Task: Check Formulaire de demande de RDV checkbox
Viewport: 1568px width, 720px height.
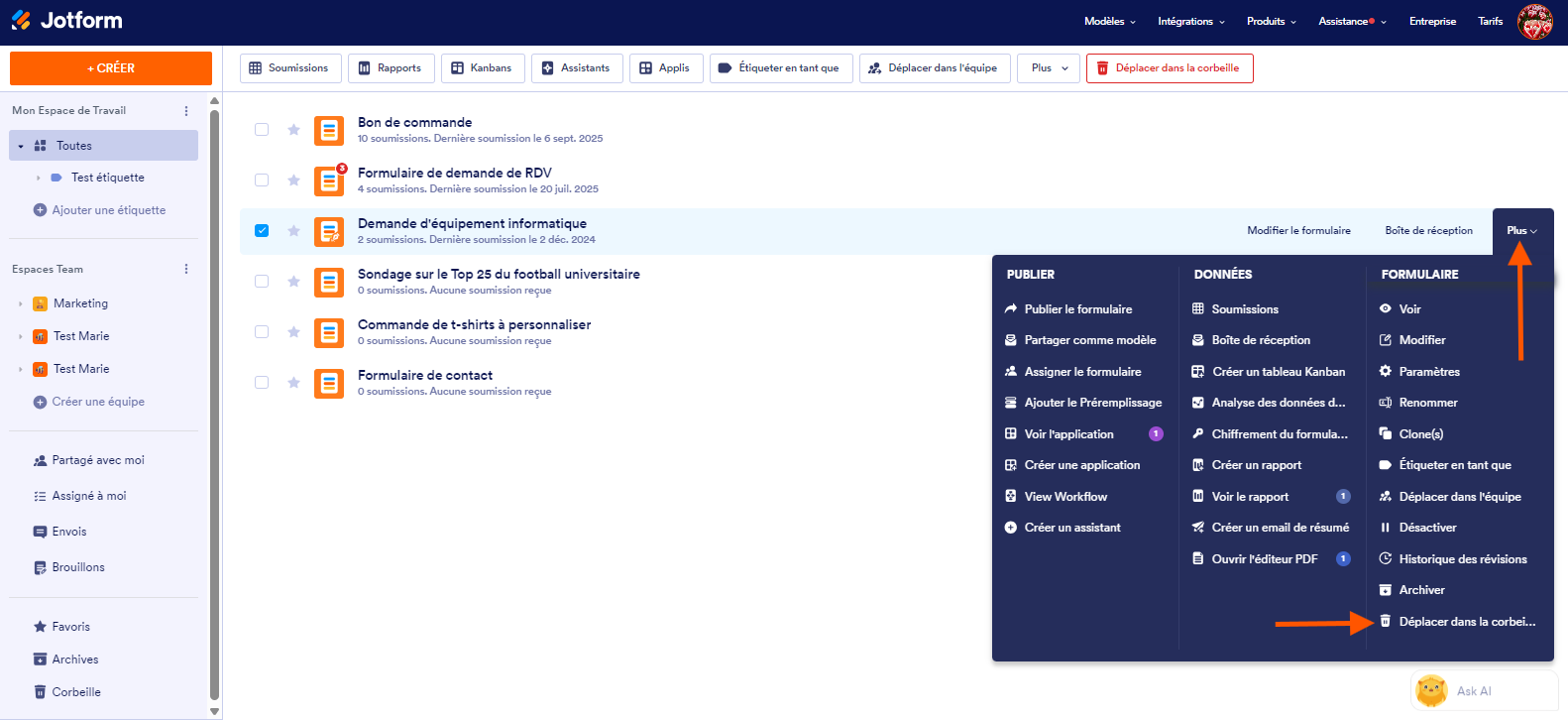Action: pyautogui.click(x=262, y=180)
